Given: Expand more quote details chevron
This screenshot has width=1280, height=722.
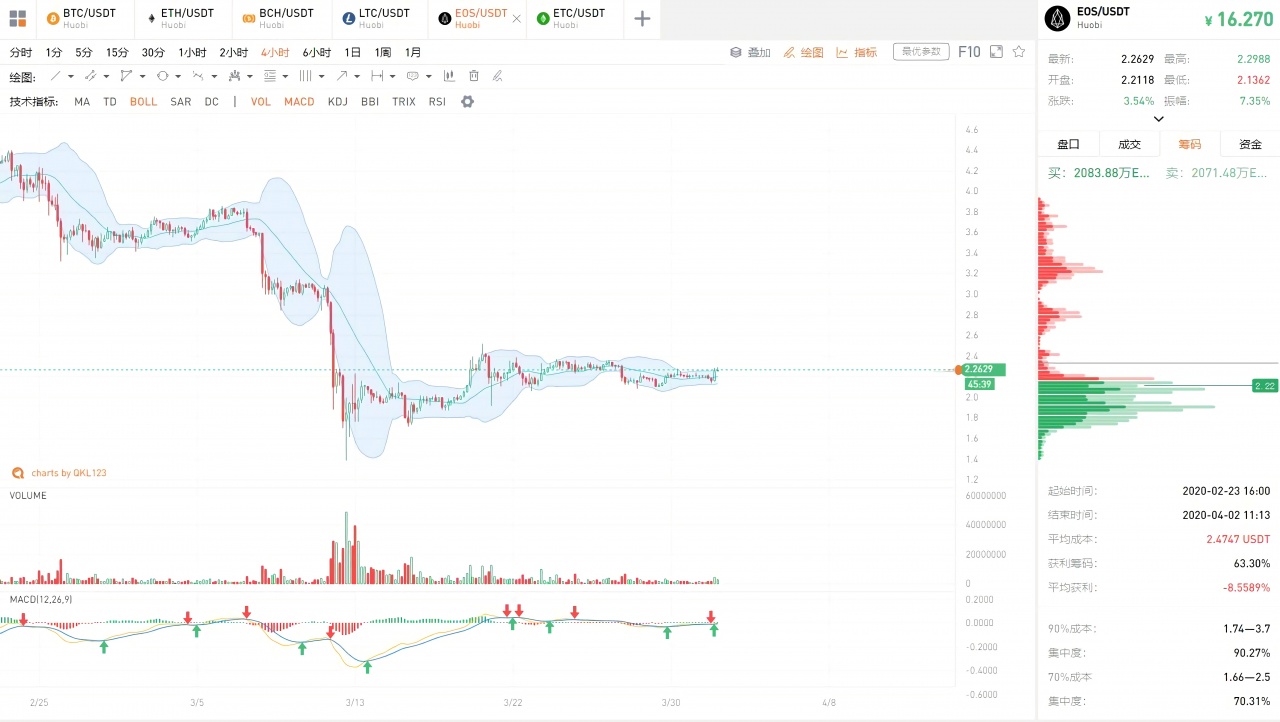Looking at the screenshot, I should pos(1159,119).
